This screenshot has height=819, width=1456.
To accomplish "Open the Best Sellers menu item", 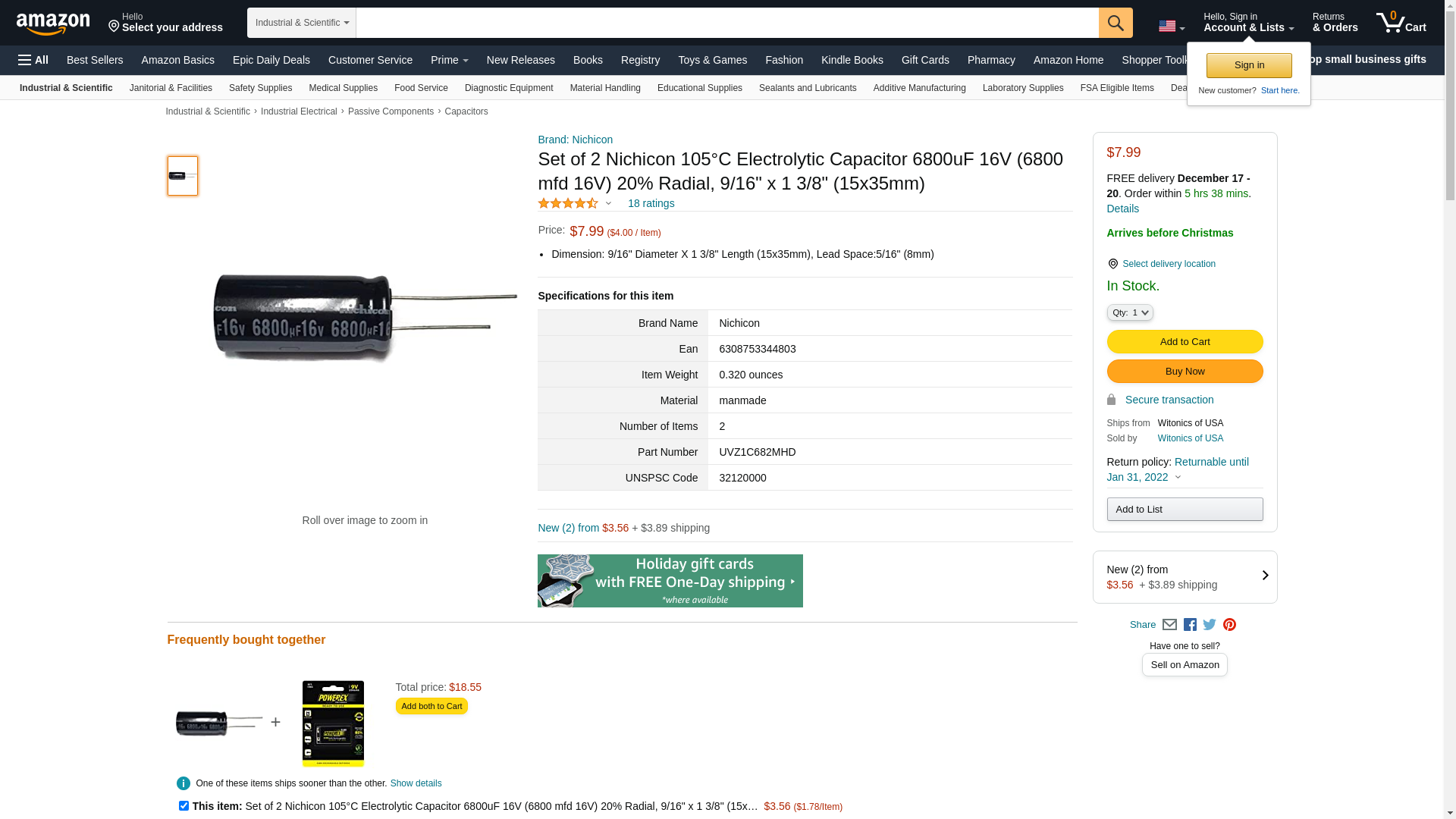I will tap(95, 60).
